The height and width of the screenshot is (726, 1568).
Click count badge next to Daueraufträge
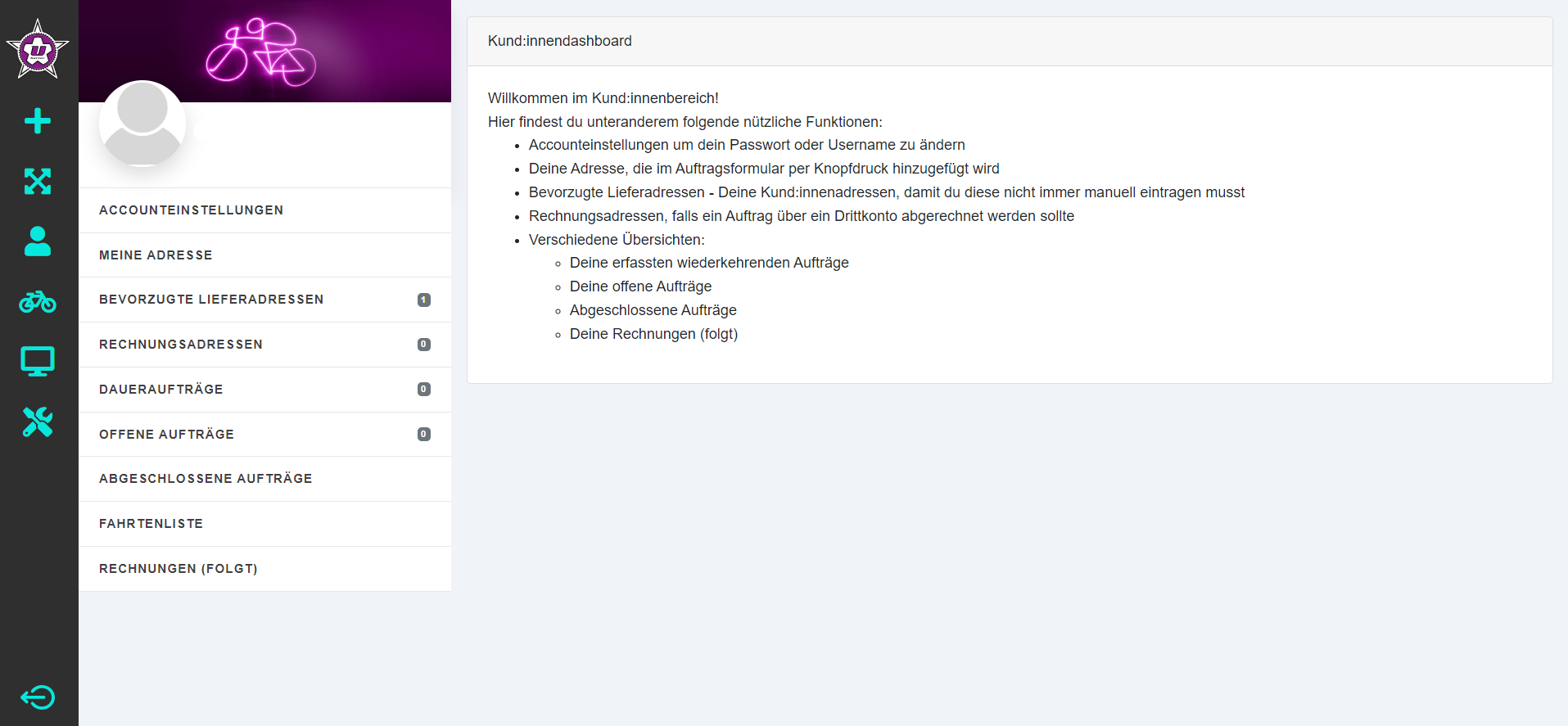coord(424,389)
